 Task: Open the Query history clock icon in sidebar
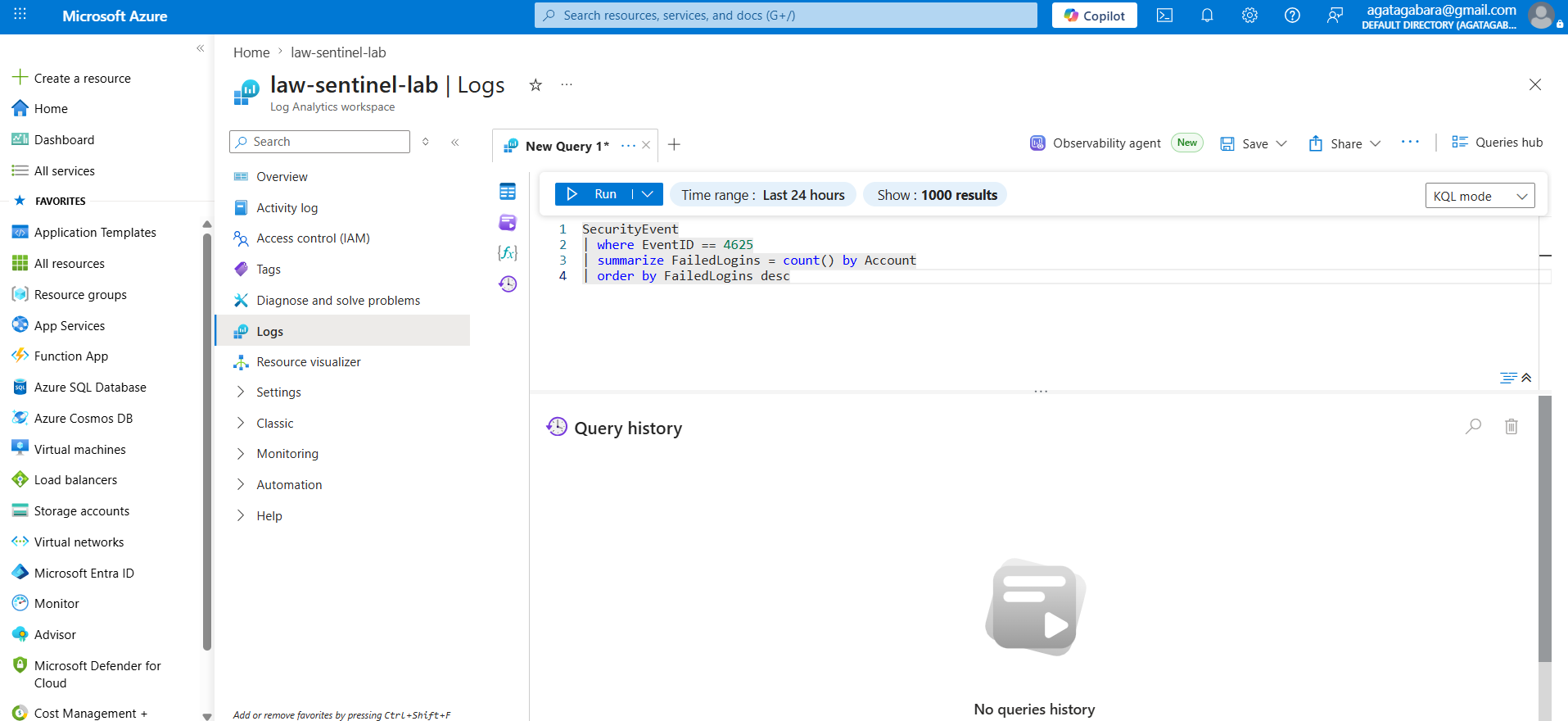pyautogui.click(x=508, y=283)
